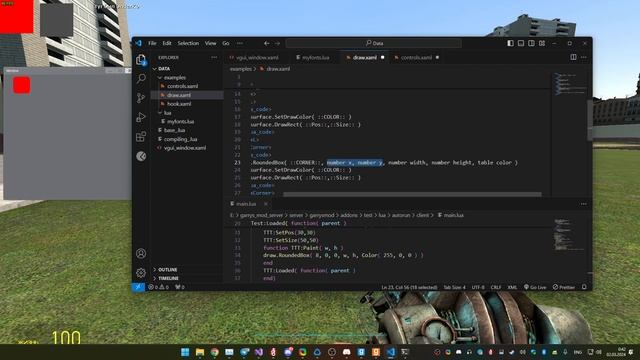The width and height of the screenshot is (640, 360).
Task: Open the Extensions view
Action: click(x=141, y=136)
